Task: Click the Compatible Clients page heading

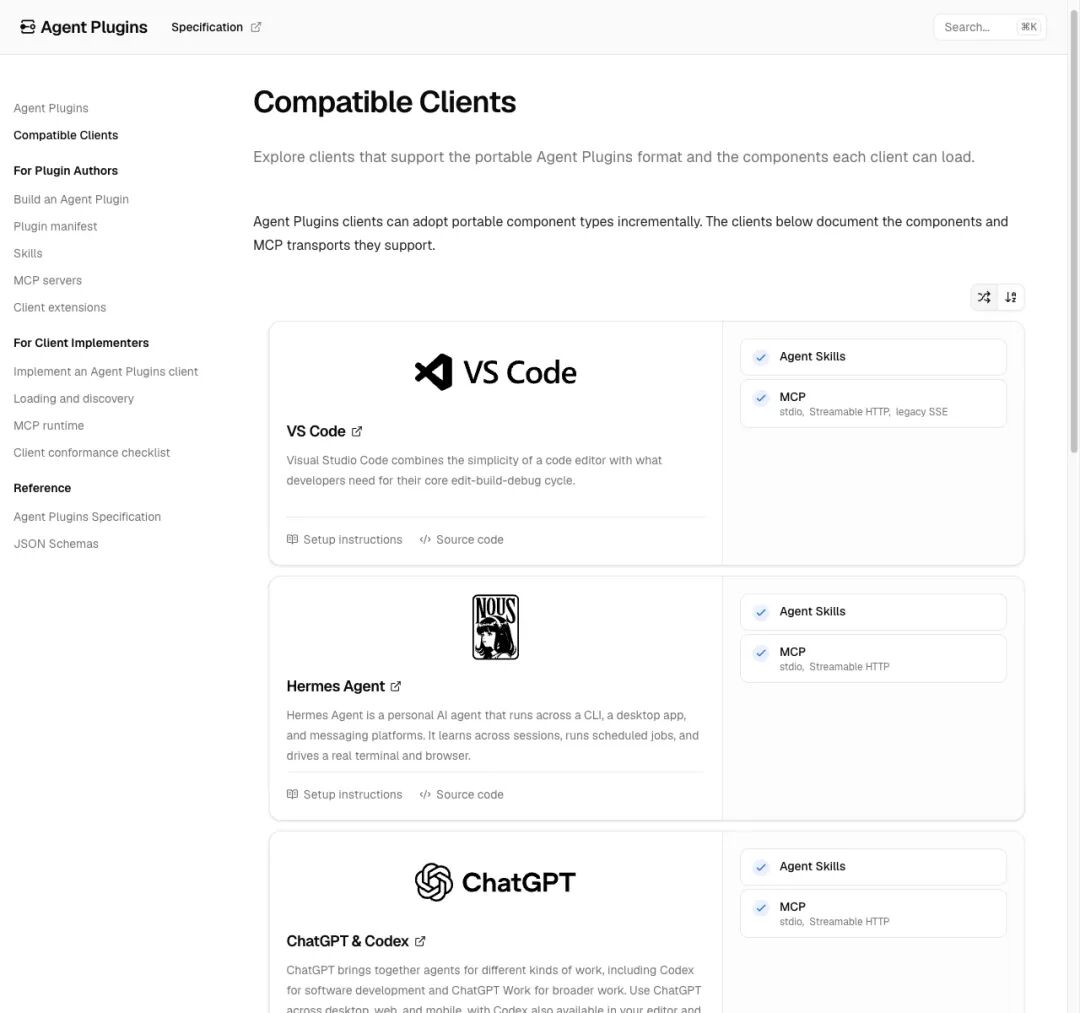Action: click(384, 102)
